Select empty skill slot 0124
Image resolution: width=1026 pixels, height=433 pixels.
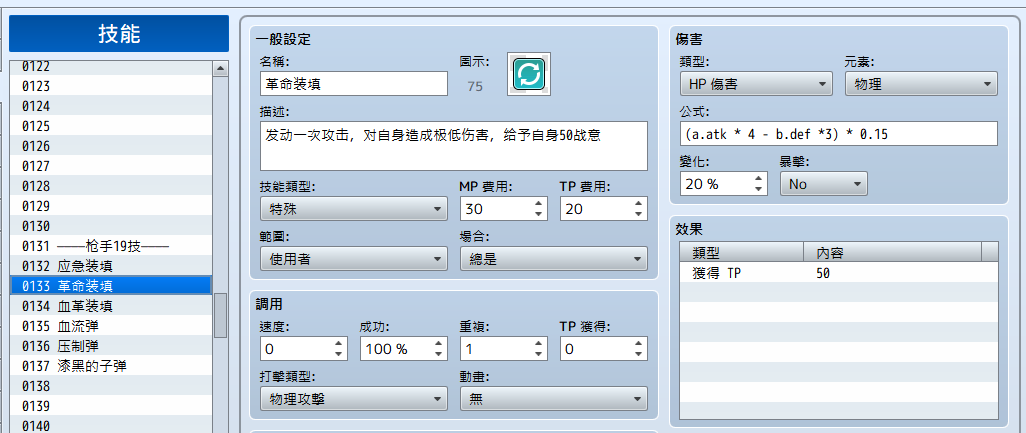(x=111, y=105)
